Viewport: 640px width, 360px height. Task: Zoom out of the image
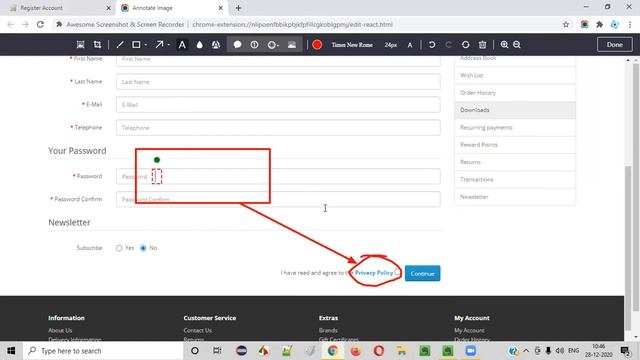coord(517,44)
